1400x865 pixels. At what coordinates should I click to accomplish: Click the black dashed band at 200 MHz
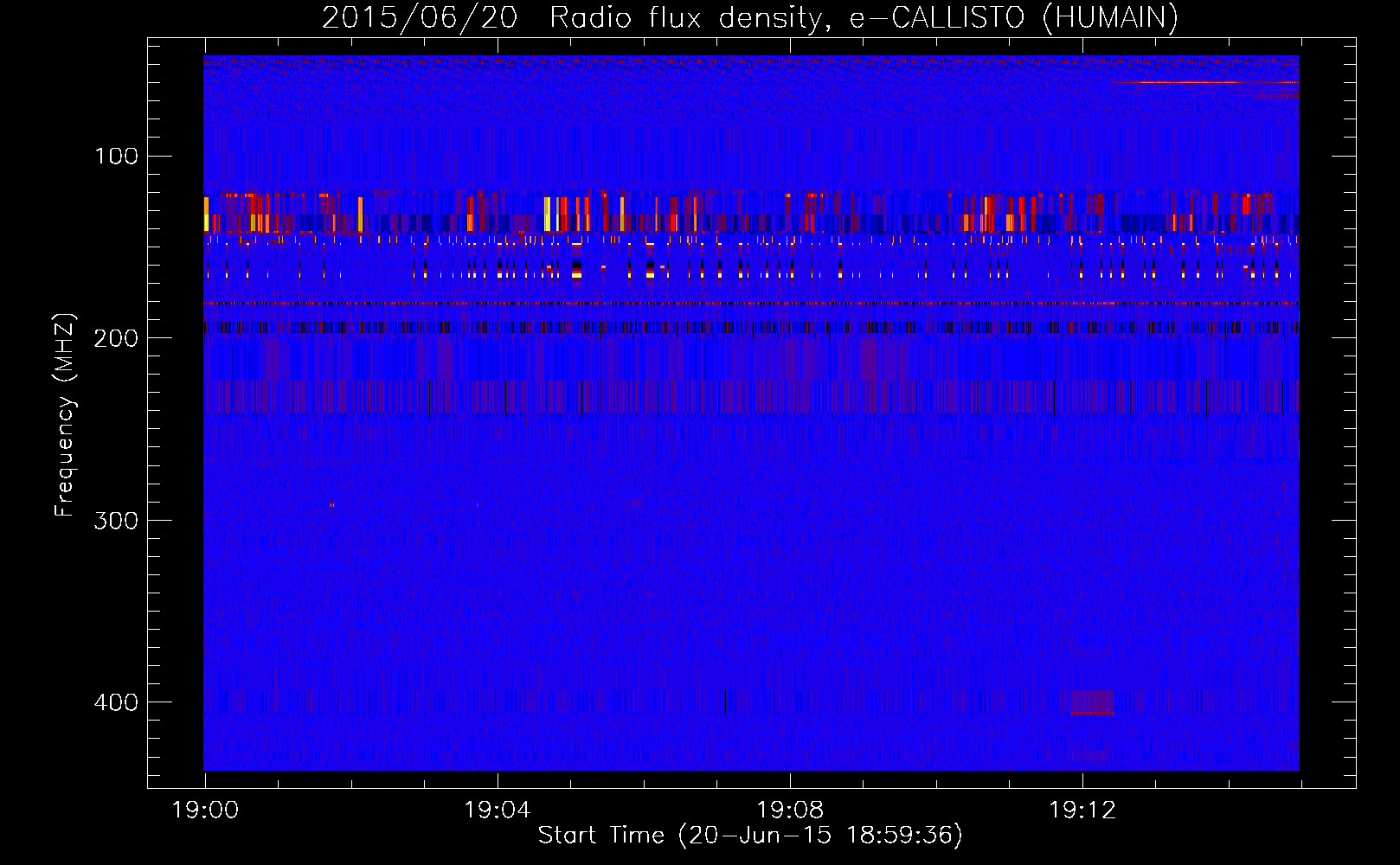tap(751, 328)
